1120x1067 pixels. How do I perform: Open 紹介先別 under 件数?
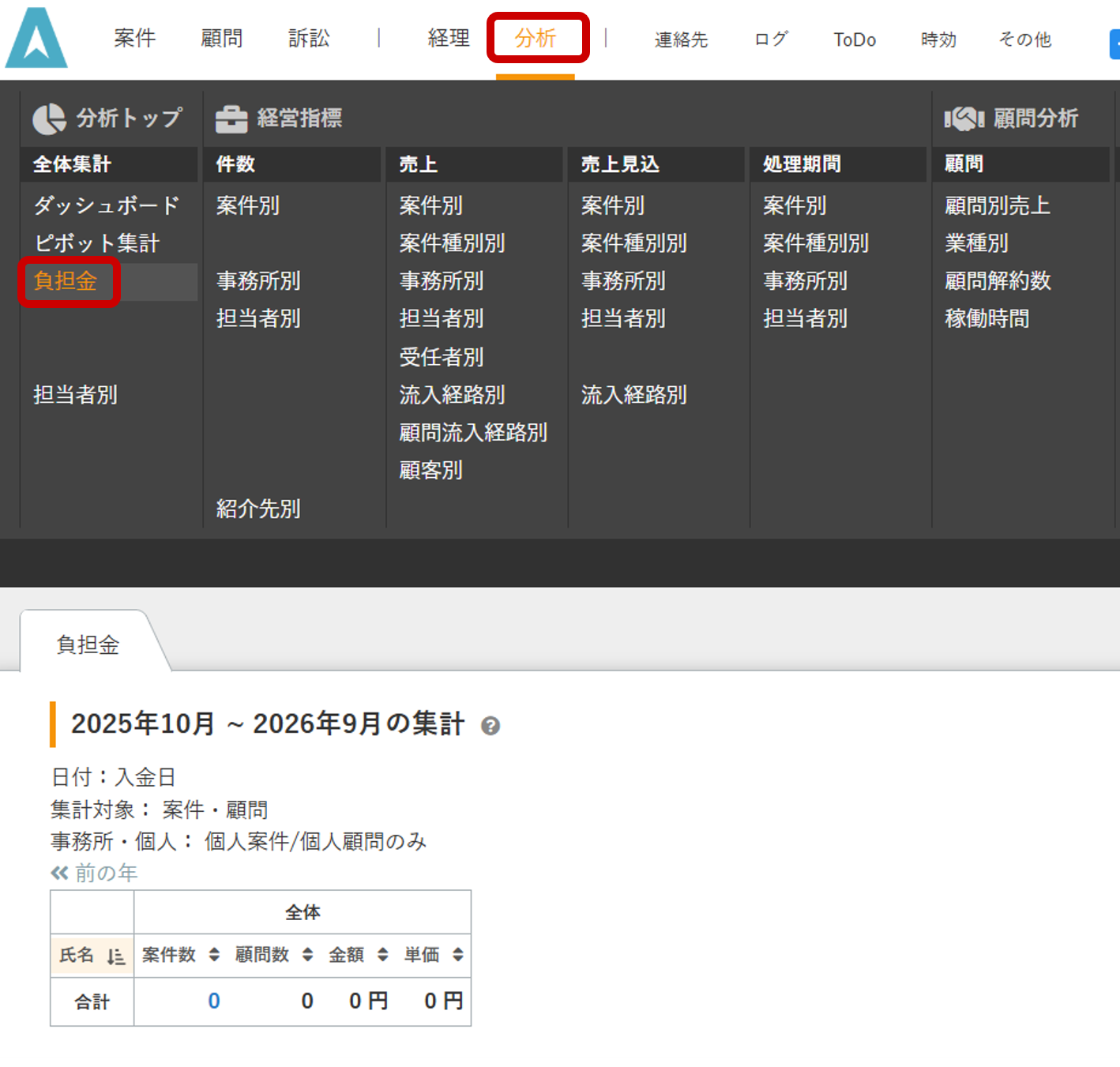pos(258,509)
